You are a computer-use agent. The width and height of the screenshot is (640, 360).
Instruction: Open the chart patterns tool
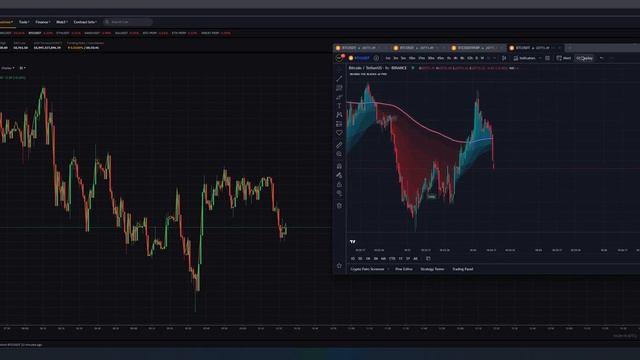click(339, 115)
